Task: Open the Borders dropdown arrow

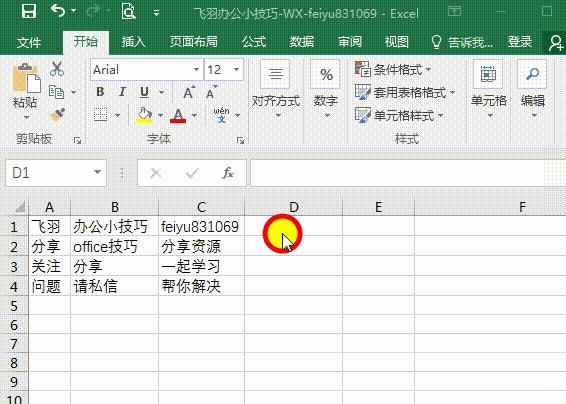Action: 117,116
